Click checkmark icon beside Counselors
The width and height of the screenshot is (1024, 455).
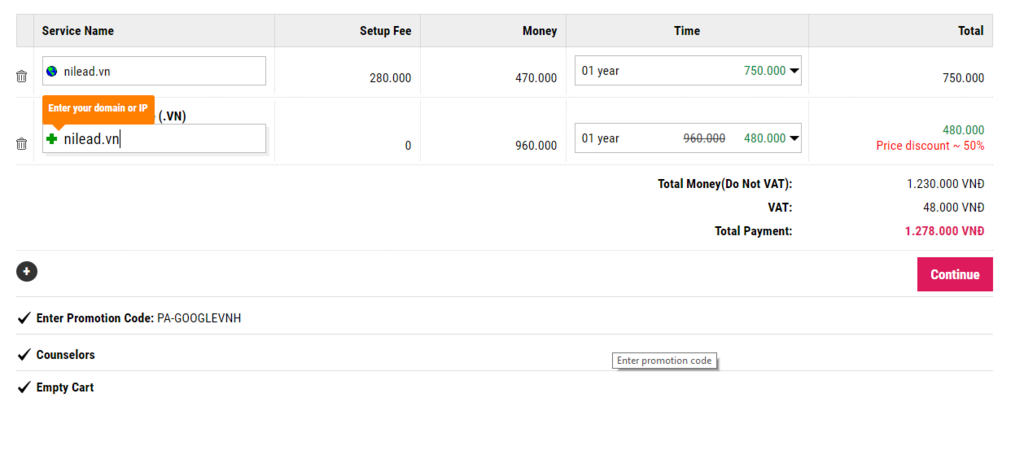pyautogui.click(x=24, y=355)
